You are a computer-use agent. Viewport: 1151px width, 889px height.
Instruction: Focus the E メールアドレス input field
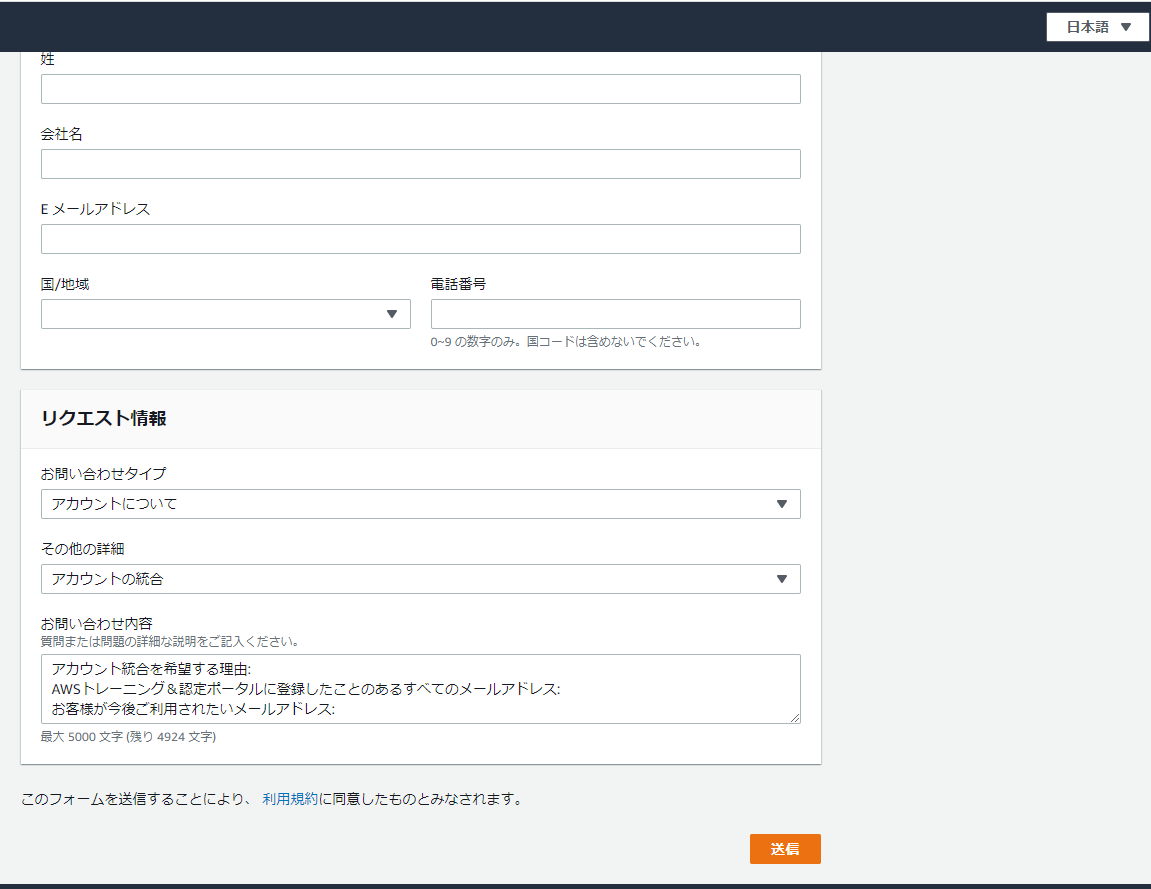421,239
